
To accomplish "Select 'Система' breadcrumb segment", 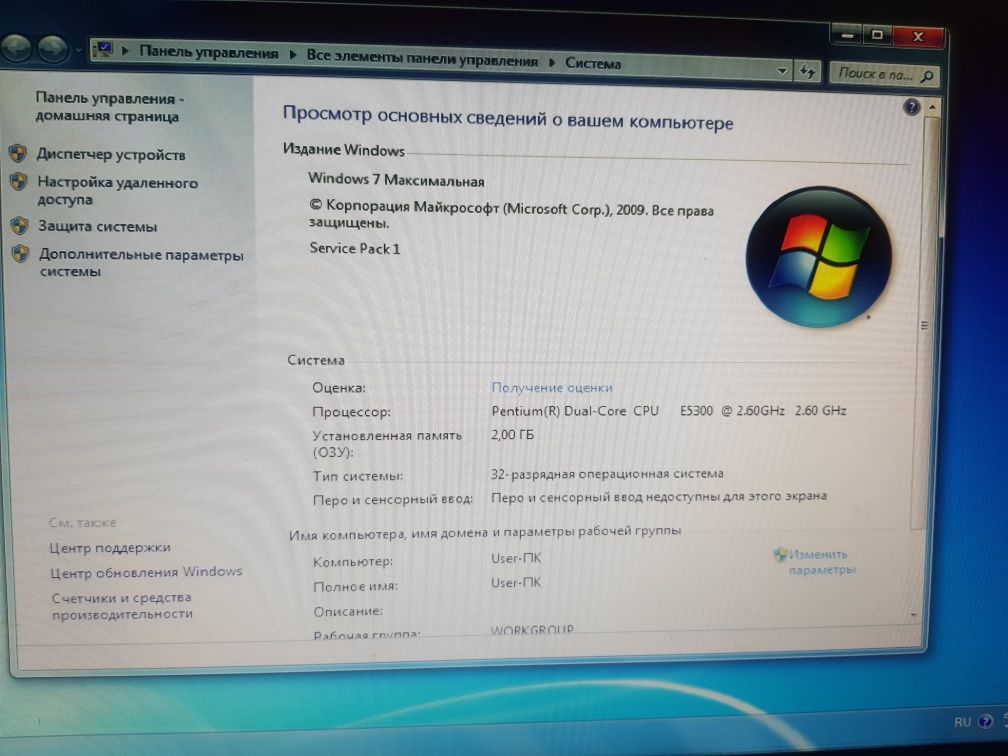I will (x=593, y=64).
